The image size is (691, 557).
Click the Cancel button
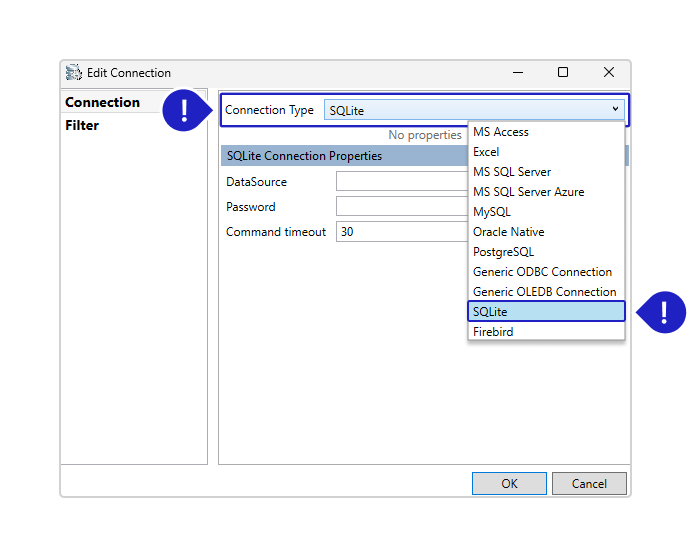pos(589,484)
